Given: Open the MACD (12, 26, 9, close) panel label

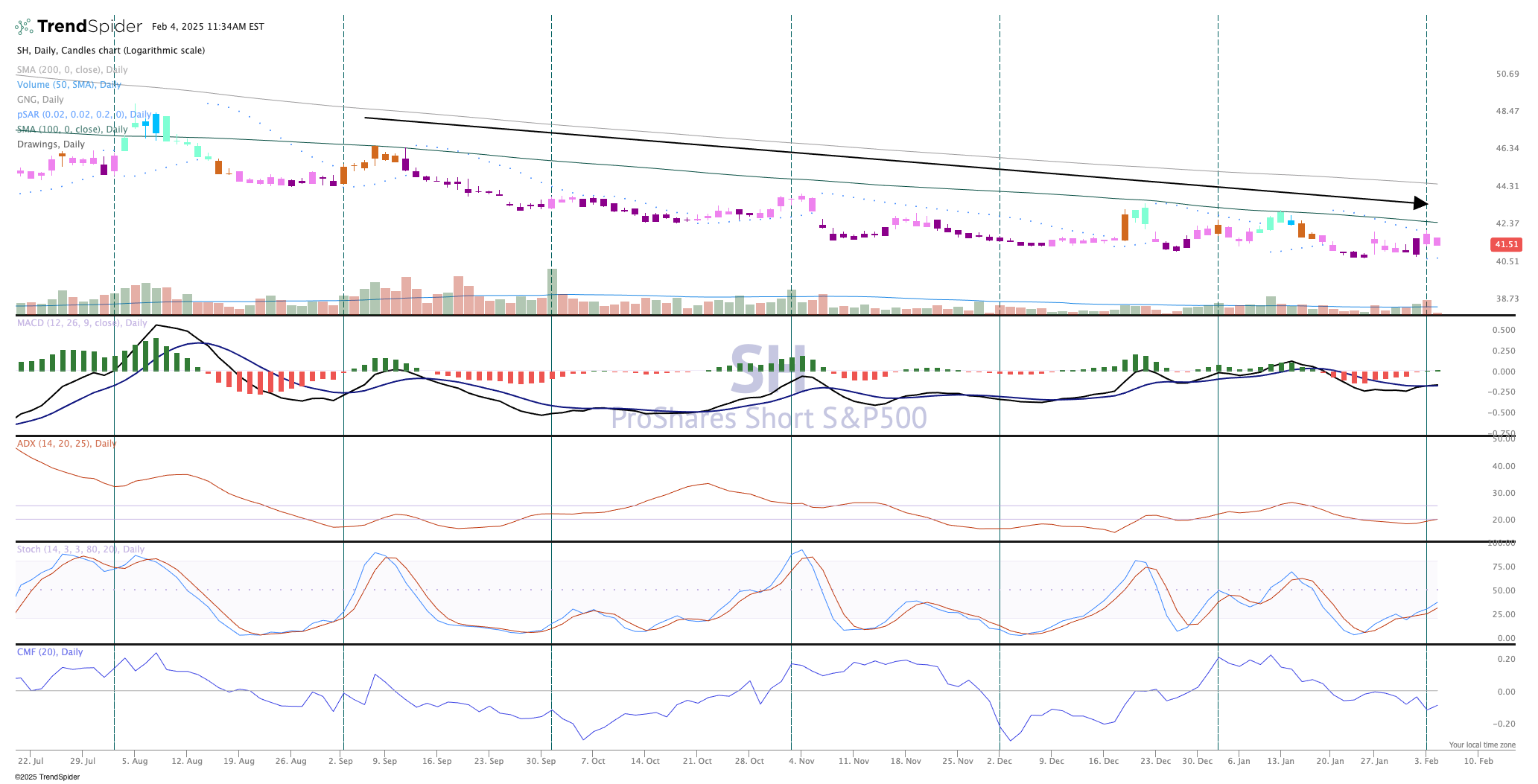Looking at the screenshot, I should tap(82, 323).
